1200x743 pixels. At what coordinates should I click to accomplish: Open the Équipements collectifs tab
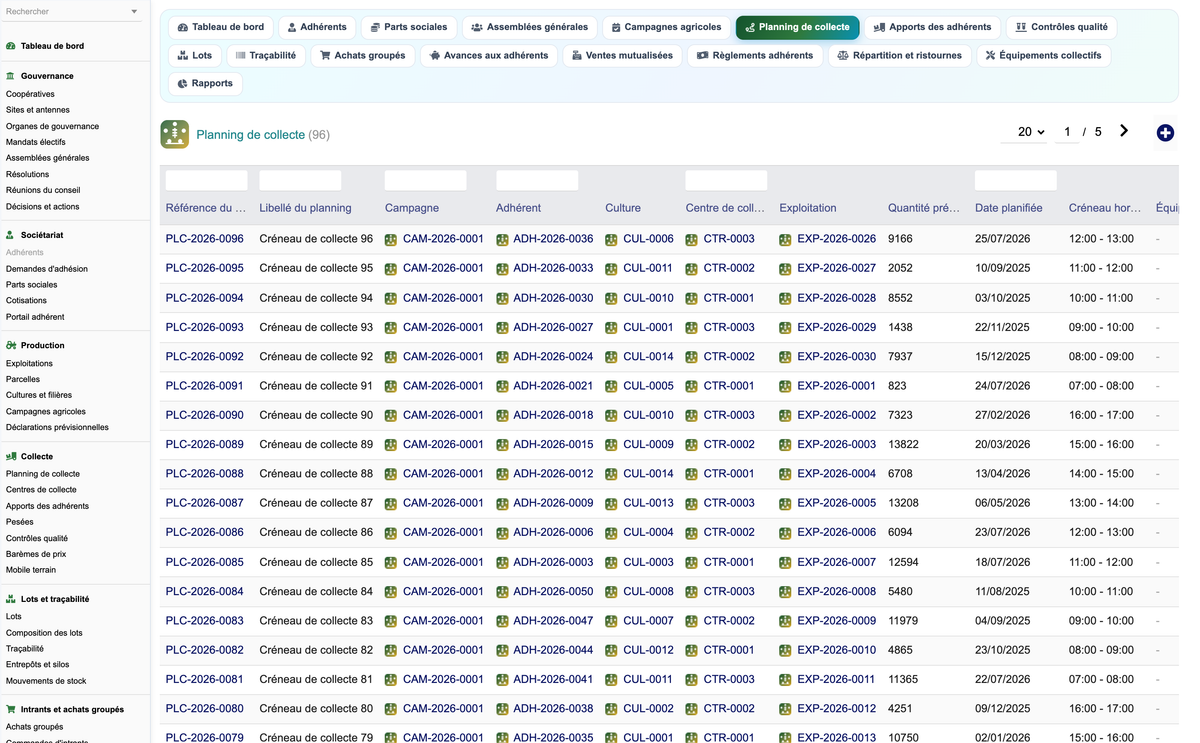pos(1043,55)
